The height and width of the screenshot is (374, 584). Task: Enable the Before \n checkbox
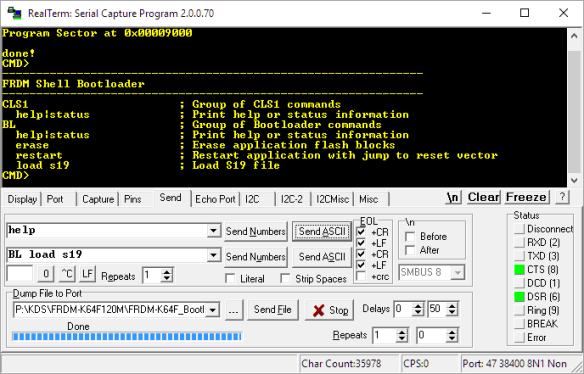click(x=410, y=237)
